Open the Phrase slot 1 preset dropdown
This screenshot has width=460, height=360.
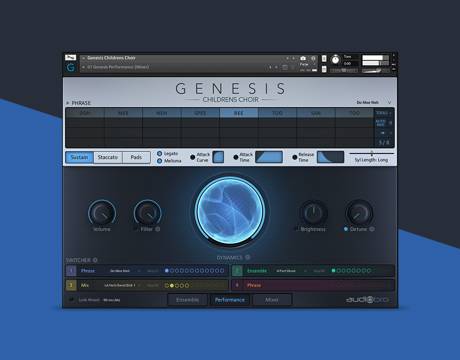coord(139,271)
